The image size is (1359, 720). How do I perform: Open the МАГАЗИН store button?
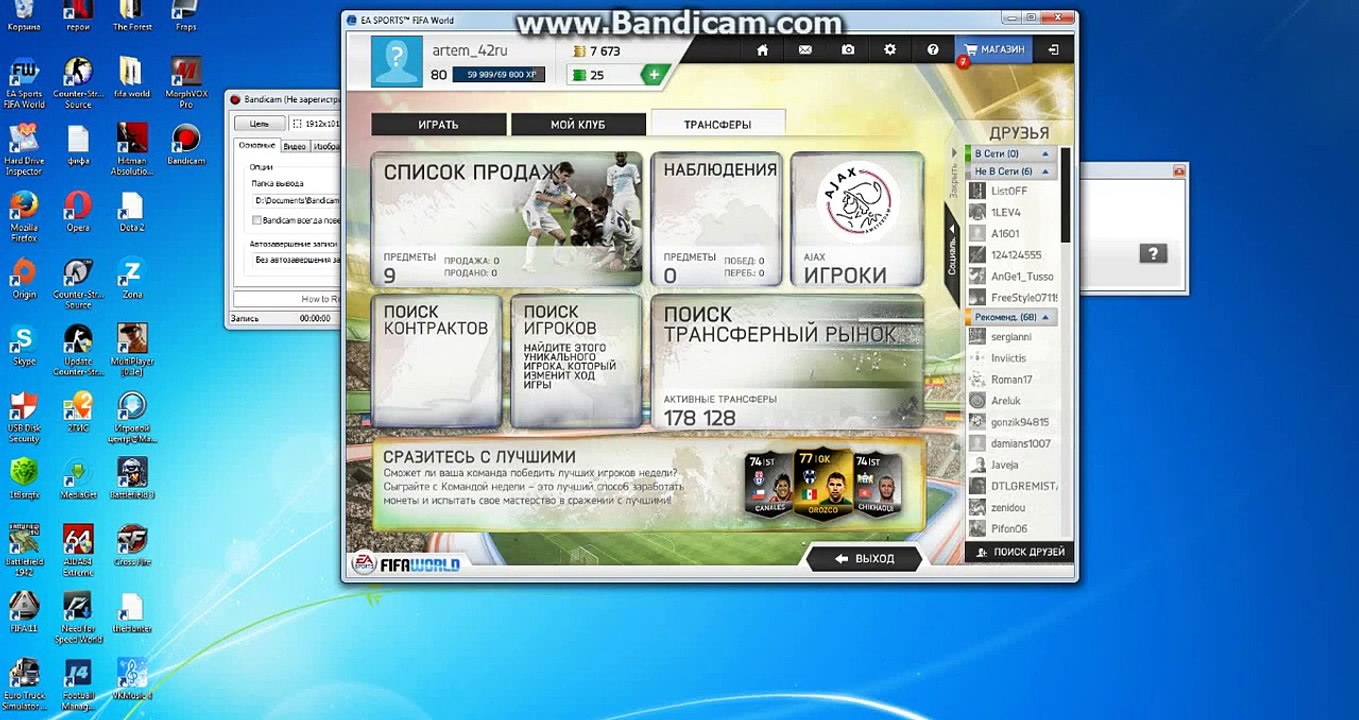click(x=994, y=49)
